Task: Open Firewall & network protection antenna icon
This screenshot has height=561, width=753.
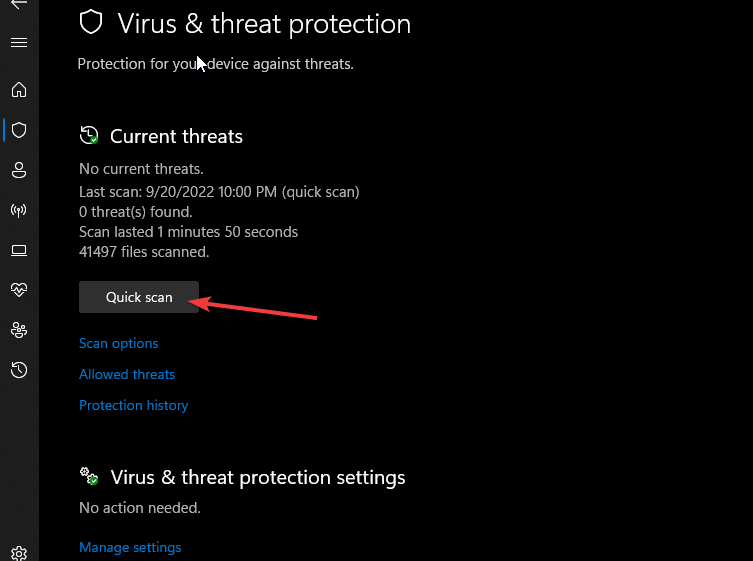Action: click(x=19, y=210)
